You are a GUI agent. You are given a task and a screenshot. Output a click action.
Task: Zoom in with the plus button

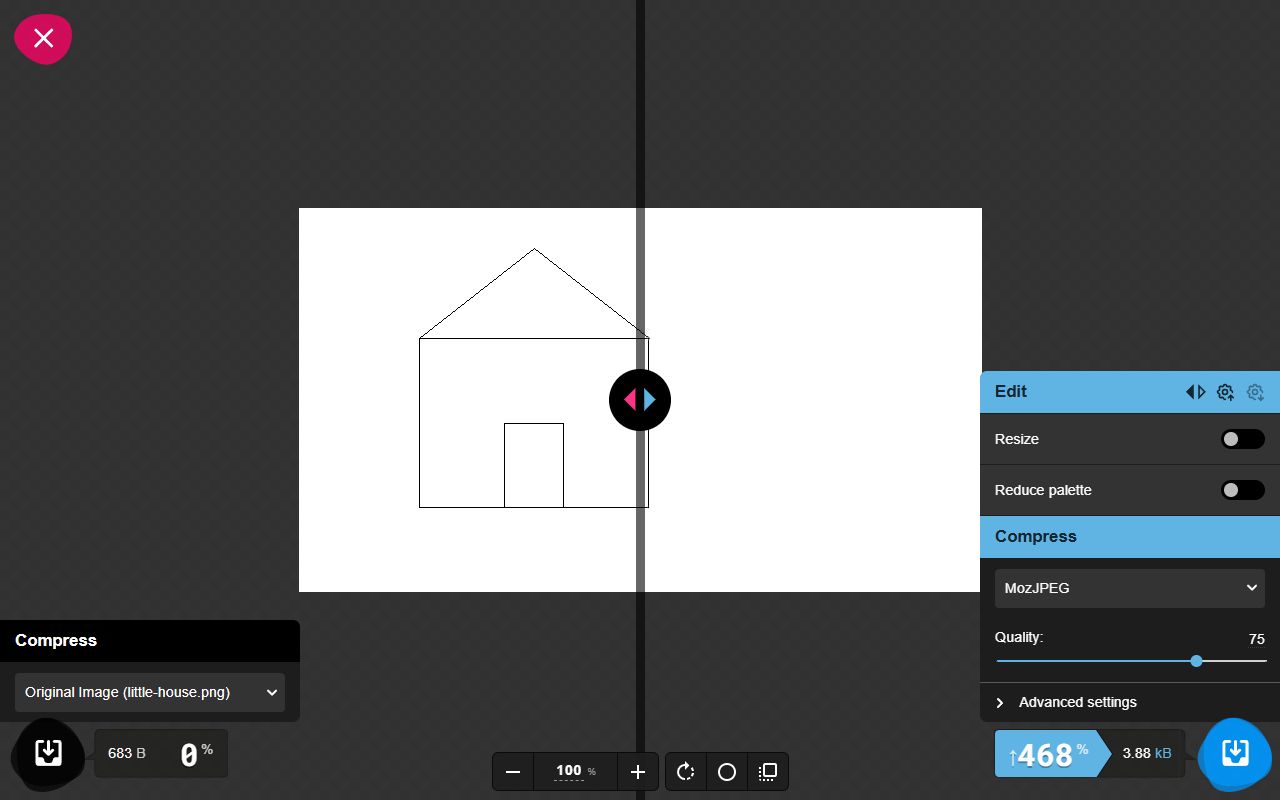coord(638,772)
